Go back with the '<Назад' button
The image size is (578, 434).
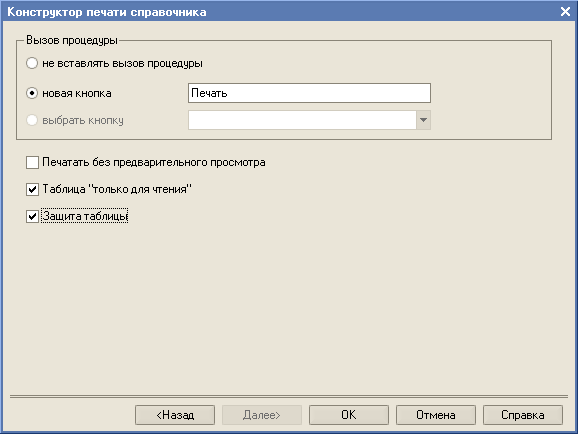[x=175, y=415]
